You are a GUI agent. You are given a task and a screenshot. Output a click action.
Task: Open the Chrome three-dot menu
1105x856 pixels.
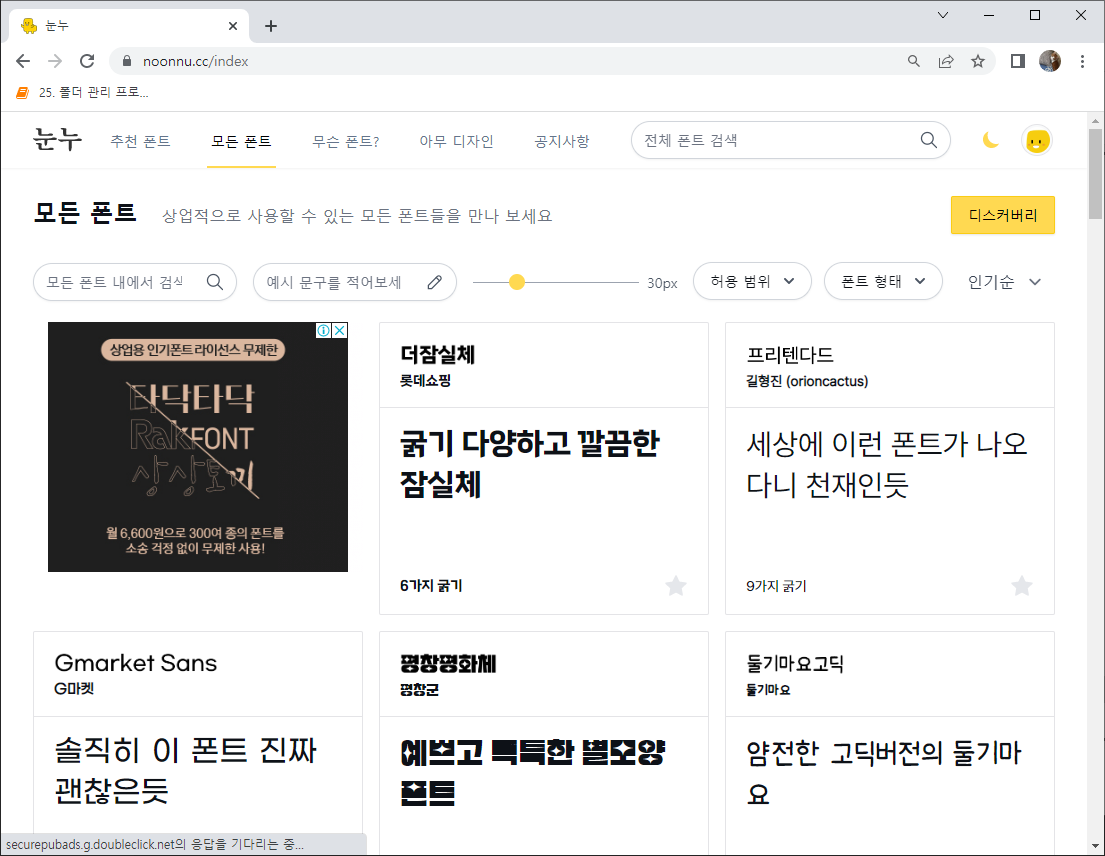[x=1082, y=61]
